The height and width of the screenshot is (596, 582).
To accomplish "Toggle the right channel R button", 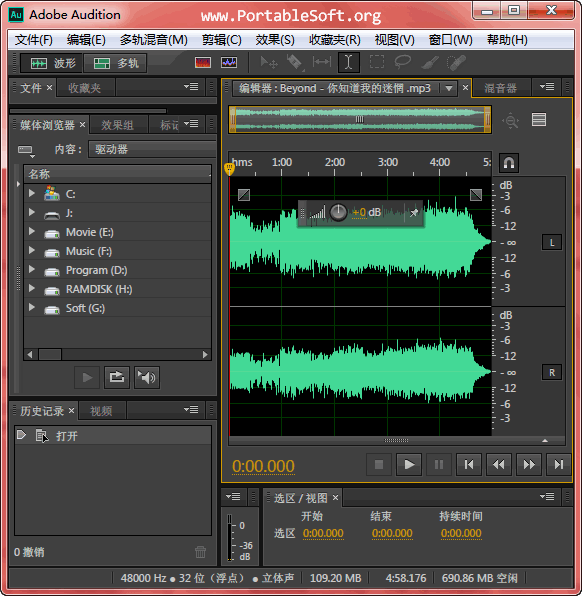I will 552,372.
